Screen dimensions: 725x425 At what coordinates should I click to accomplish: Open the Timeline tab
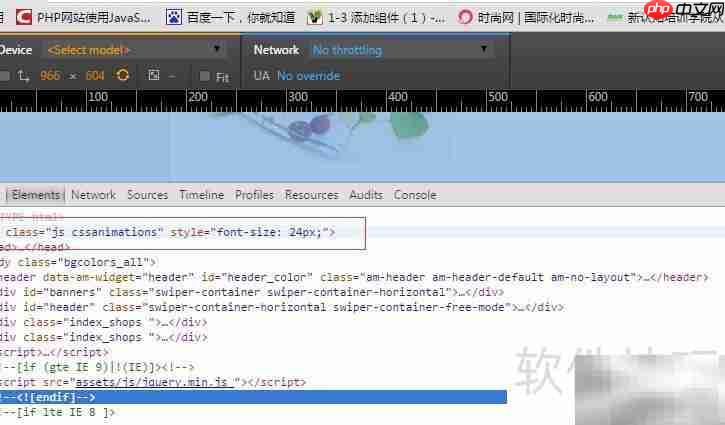tap(202, 195)
